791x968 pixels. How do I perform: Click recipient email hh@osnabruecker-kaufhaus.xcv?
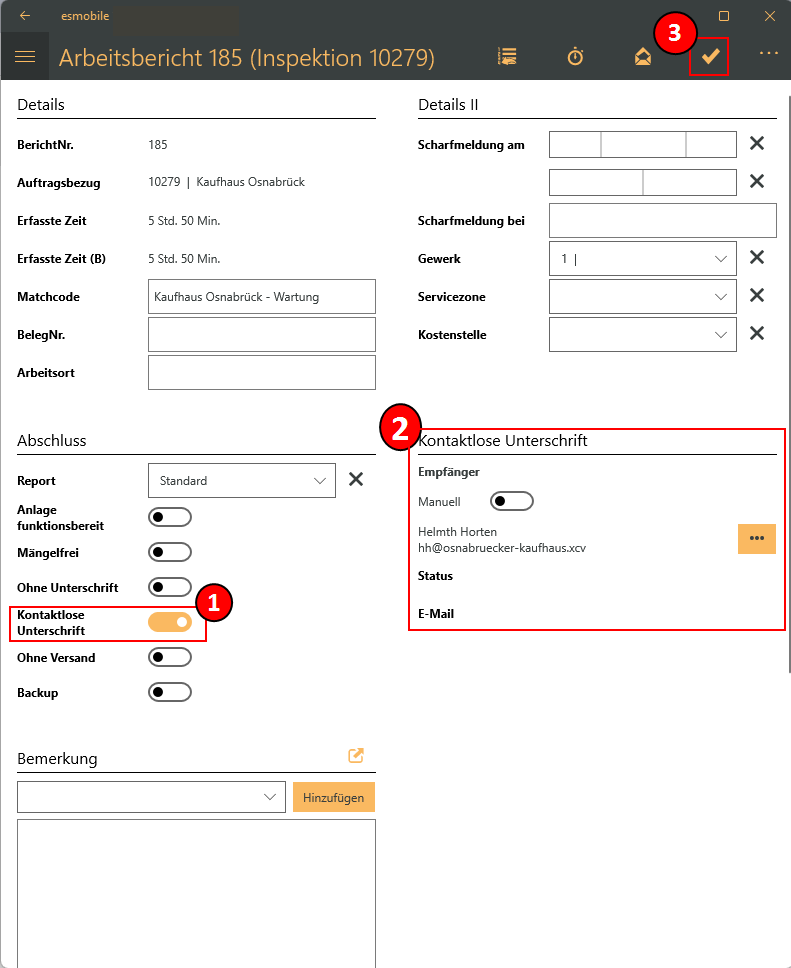pyautogui.click(x=502, y=548)
